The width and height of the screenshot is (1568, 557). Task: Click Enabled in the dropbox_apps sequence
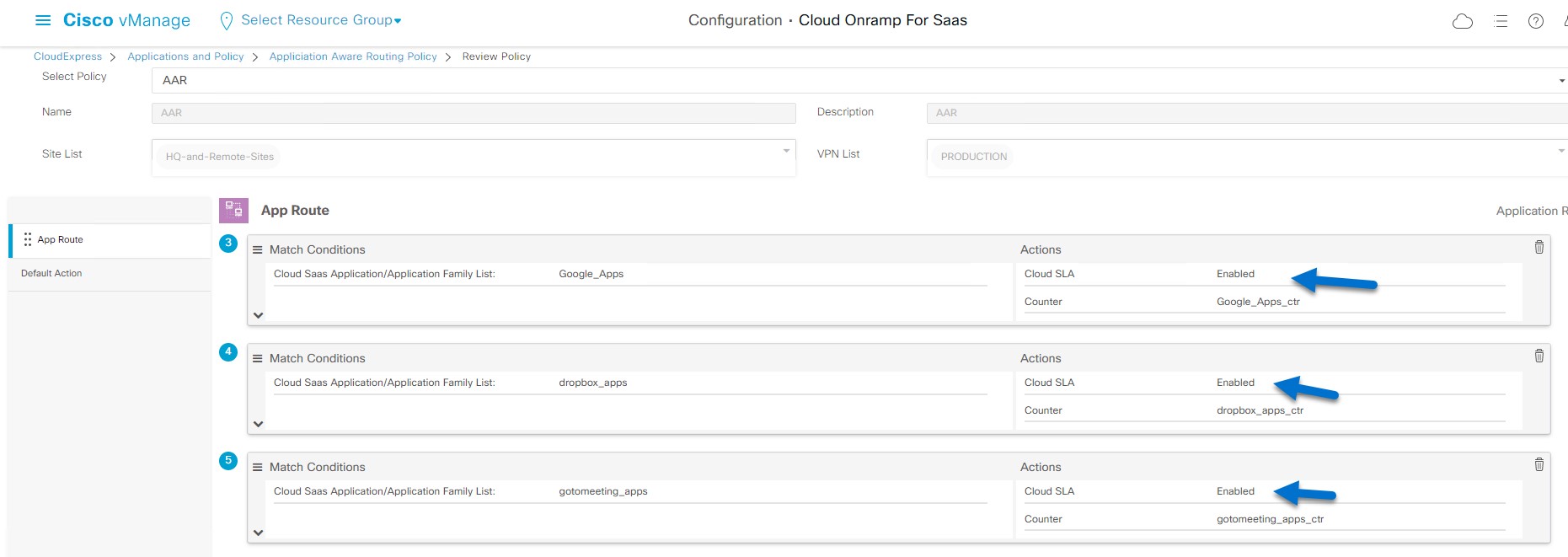click(x=1235, y=383)
